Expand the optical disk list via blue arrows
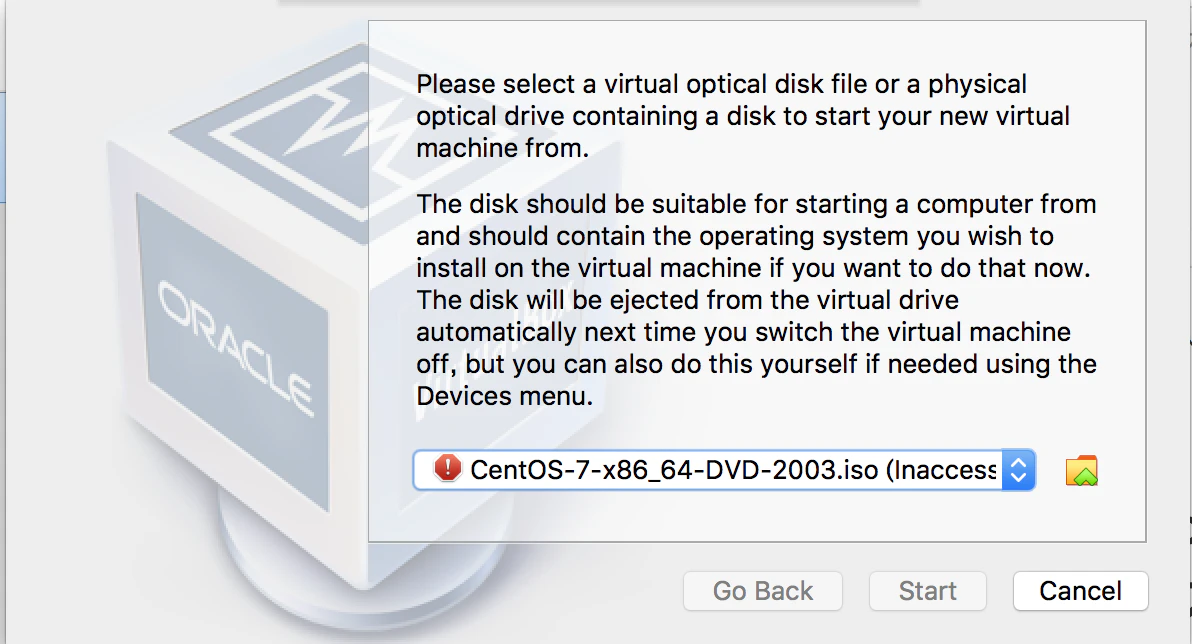Screen dimensions: 1192x644 point(1018,469)
